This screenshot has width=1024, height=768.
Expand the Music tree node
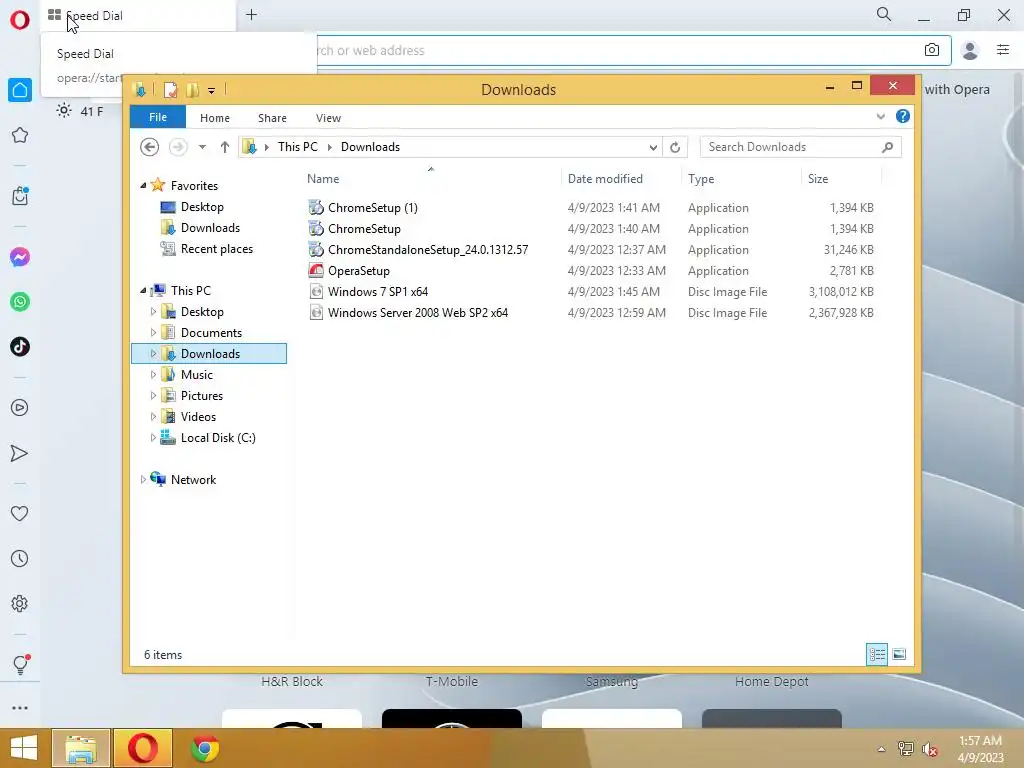tap(153, 375)
